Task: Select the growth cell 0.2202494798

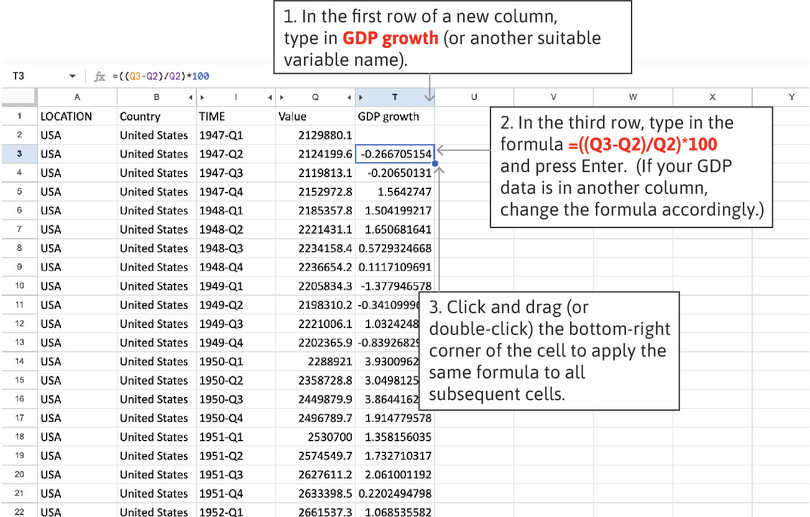Action: [395, 493]
